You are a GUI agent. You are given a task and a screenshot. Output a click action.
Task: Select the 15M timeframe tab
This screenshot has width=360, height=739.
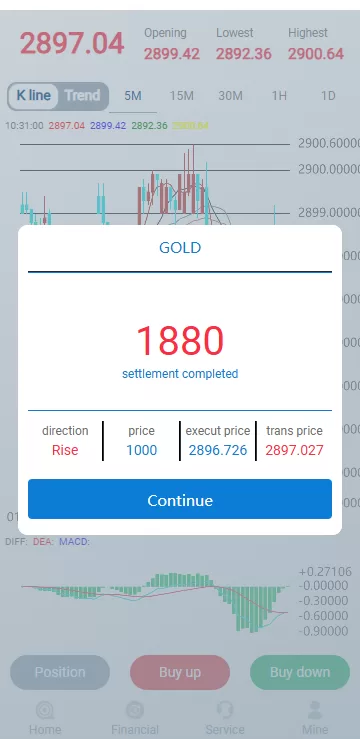pos(182,96)
